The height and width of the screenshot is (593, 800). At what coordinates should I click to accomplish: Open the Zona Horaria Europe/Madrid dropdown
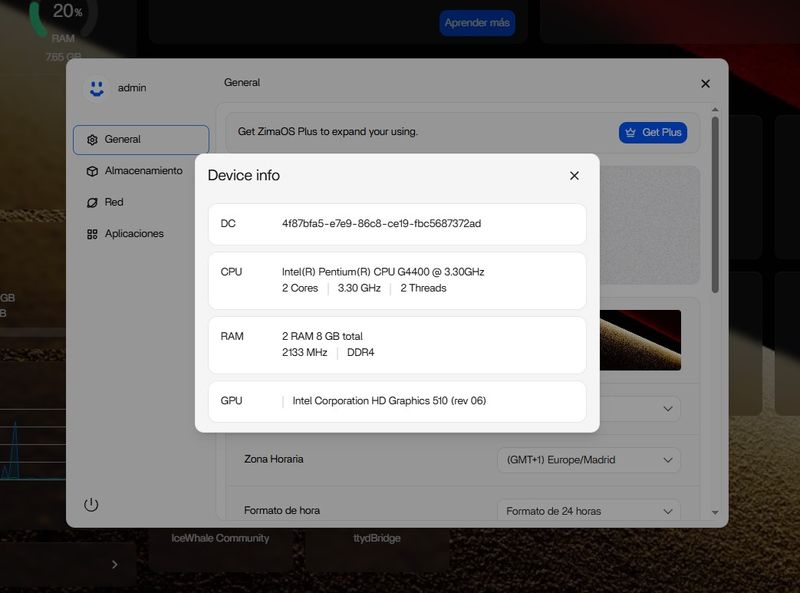point(589,460)
